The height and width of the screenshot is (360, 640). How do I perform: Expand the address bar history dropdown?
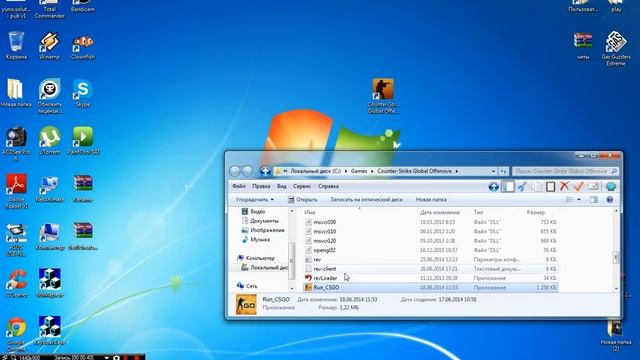point(493,171)
